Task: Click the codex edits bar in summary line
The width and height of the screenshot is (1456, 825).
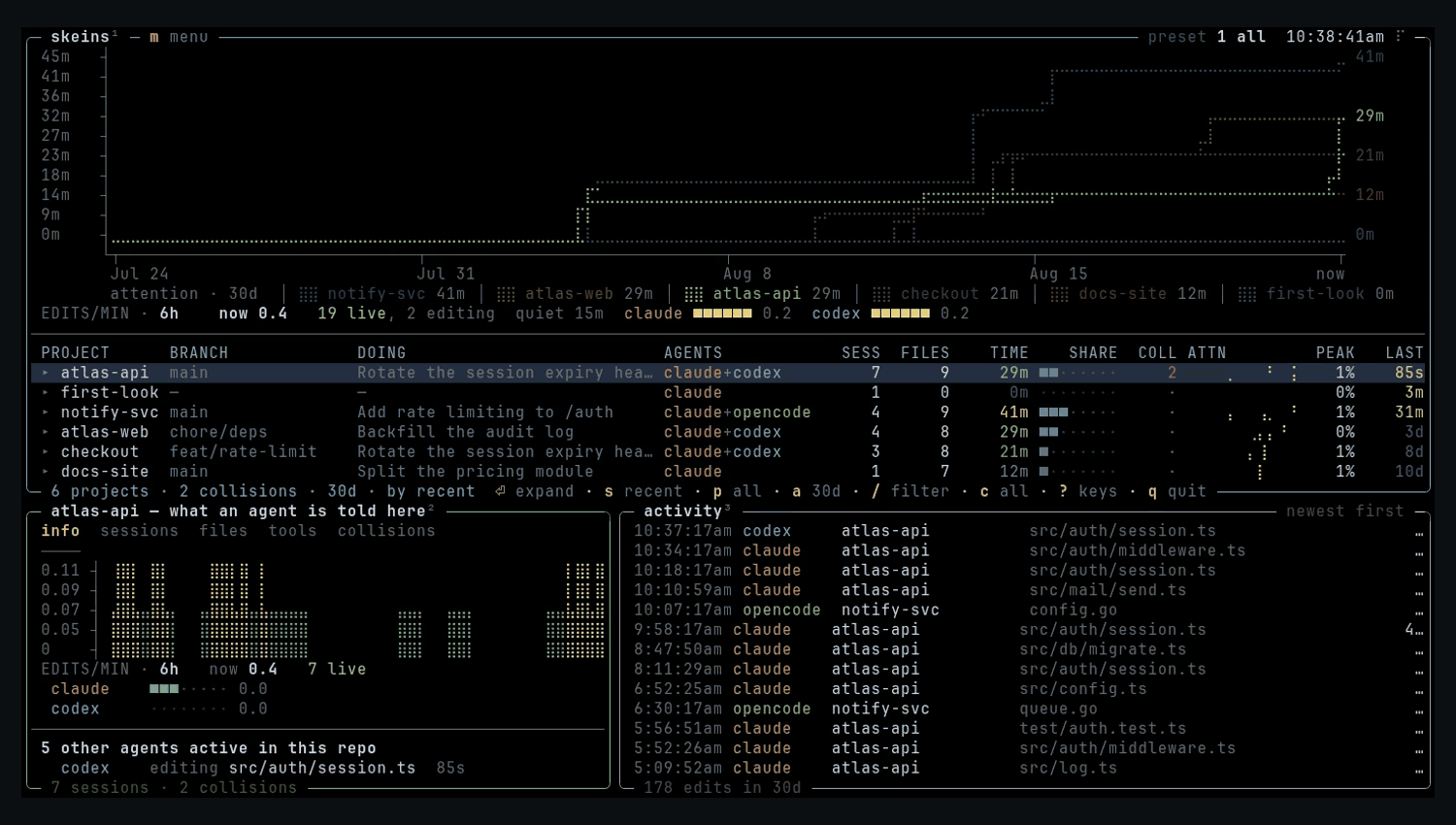Action: pyautogui.click(x=901, y=313)
